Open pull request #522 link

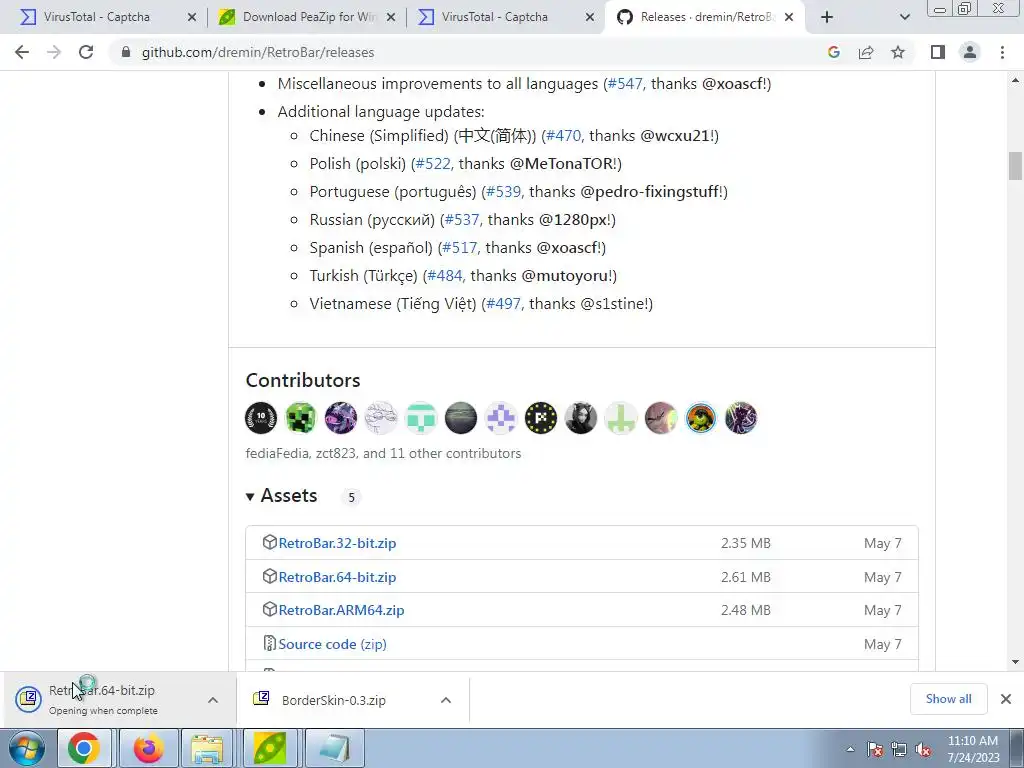433,164
